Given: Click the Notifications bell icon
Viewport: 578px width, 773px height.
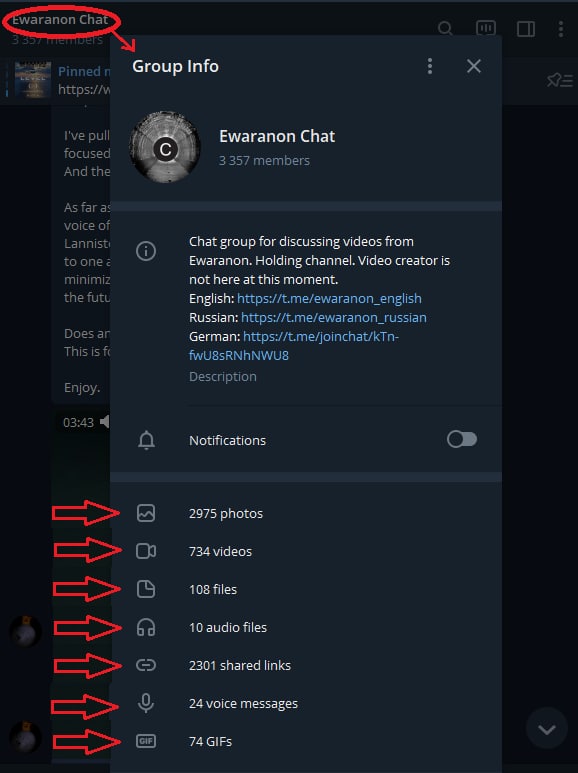Looking at the screenshot, I should click(x=146, y=440).
